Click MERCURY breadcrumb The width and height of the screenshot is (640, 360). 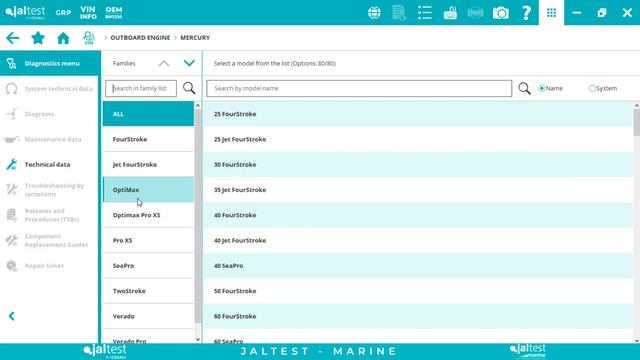195,38
